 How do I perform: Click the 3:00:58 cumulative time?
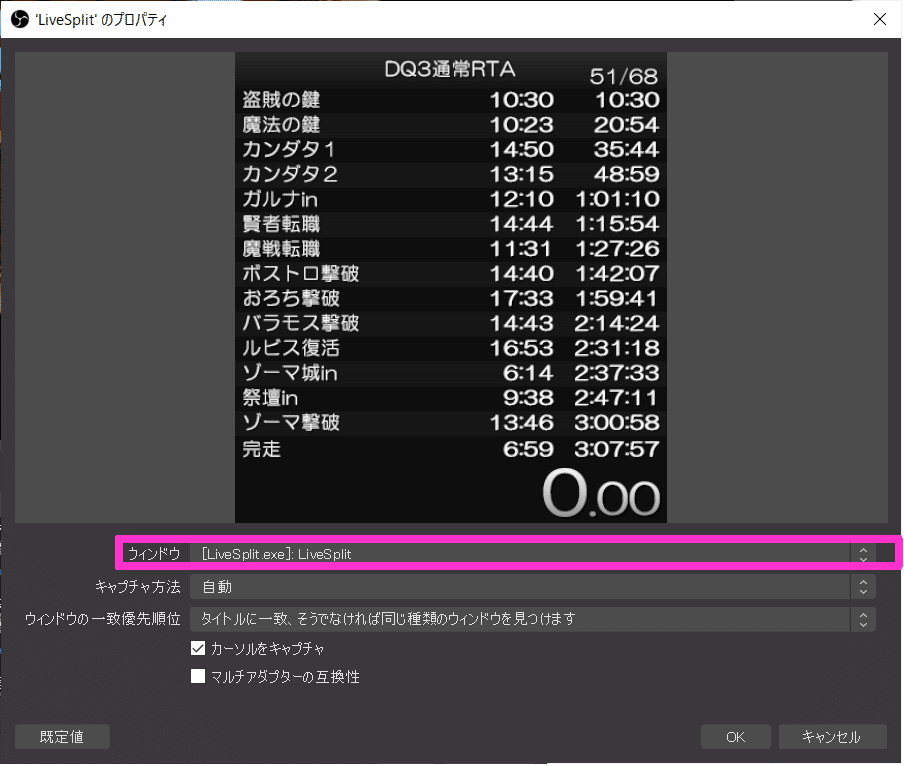(x=616, y=422)
